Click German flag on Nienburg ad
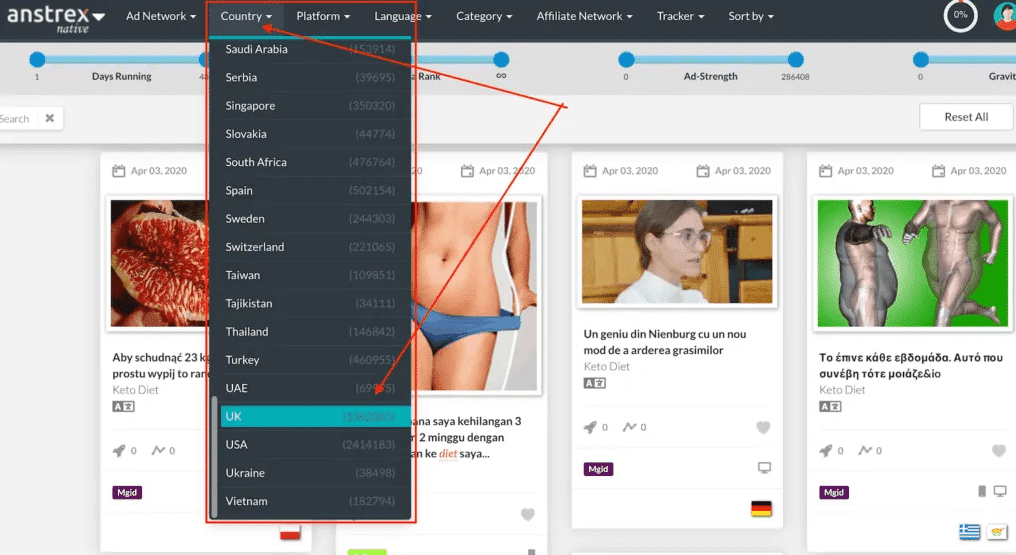 761,509
